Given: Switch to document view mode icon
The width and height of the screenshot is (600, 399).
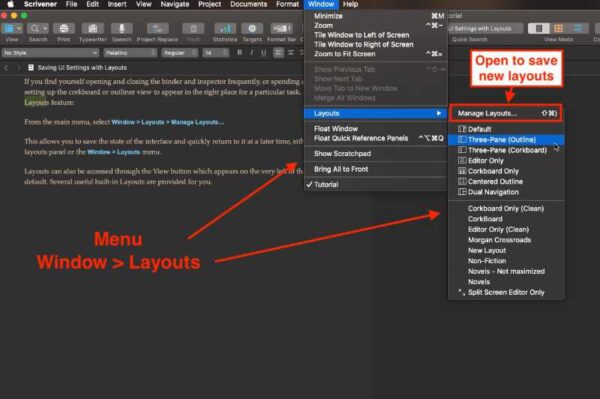Looking at the screenshot, I should click(539, 28).
